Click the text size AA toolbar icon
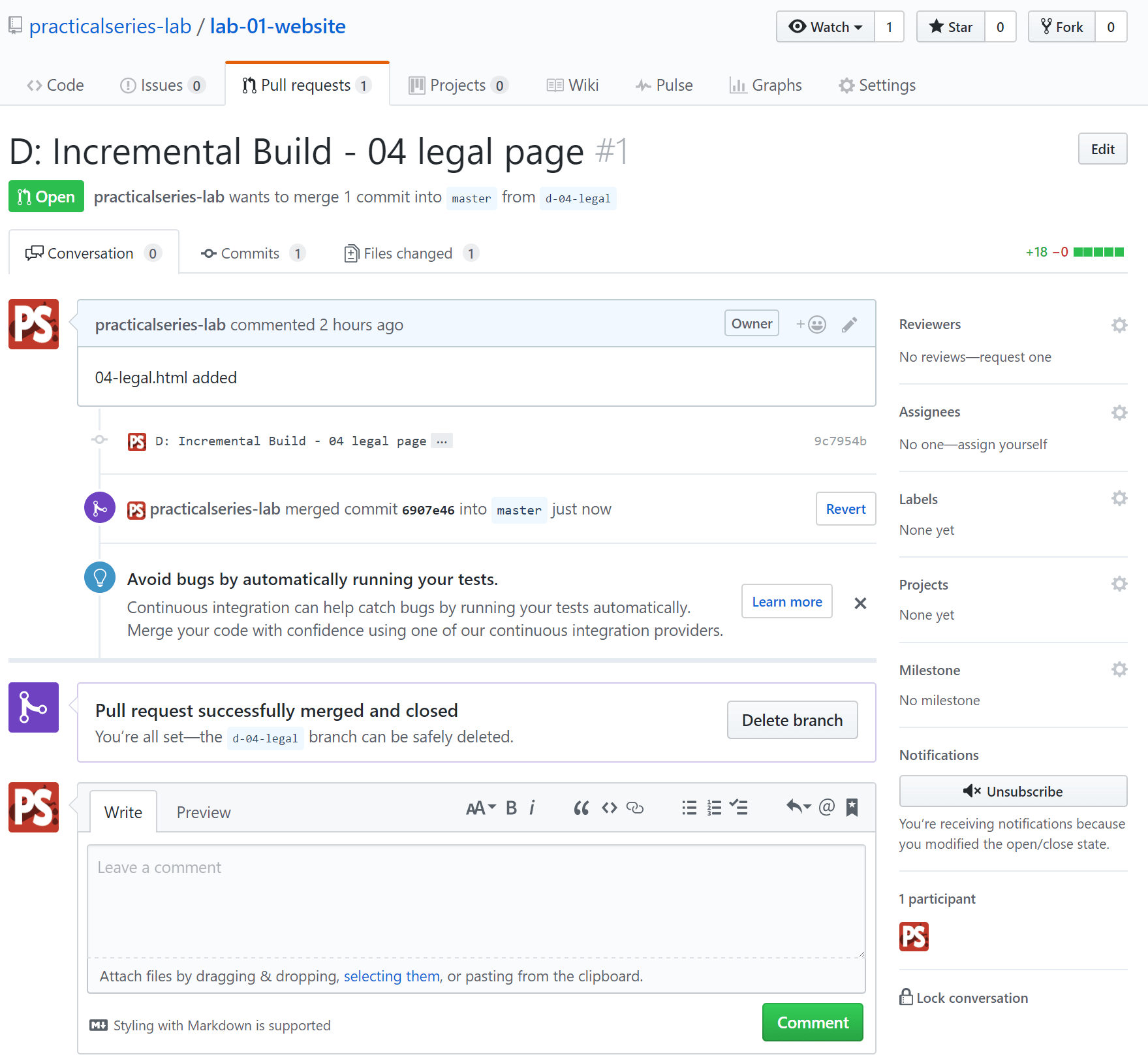The height and width of the screenshot is (1061, 1148). point(481,808)
